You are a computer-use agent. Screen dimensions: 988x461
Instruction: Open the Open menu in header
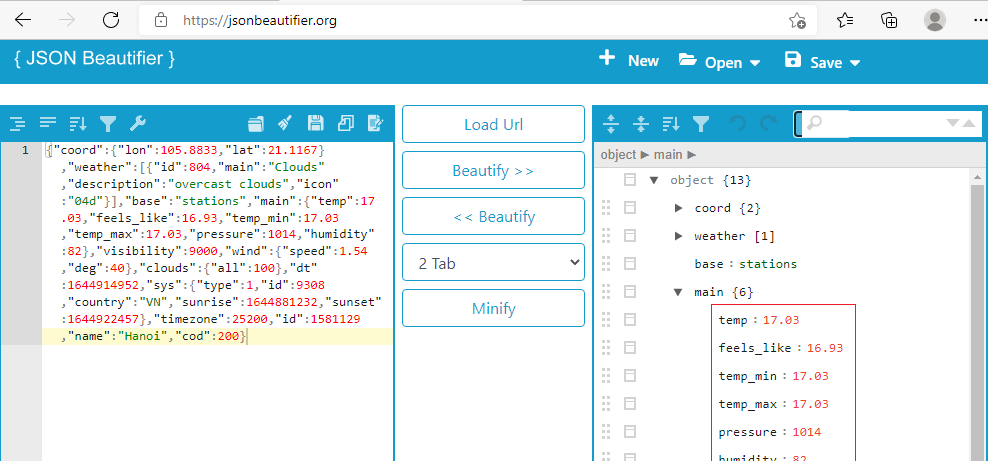pyautogui.click(x=719, y=61)
